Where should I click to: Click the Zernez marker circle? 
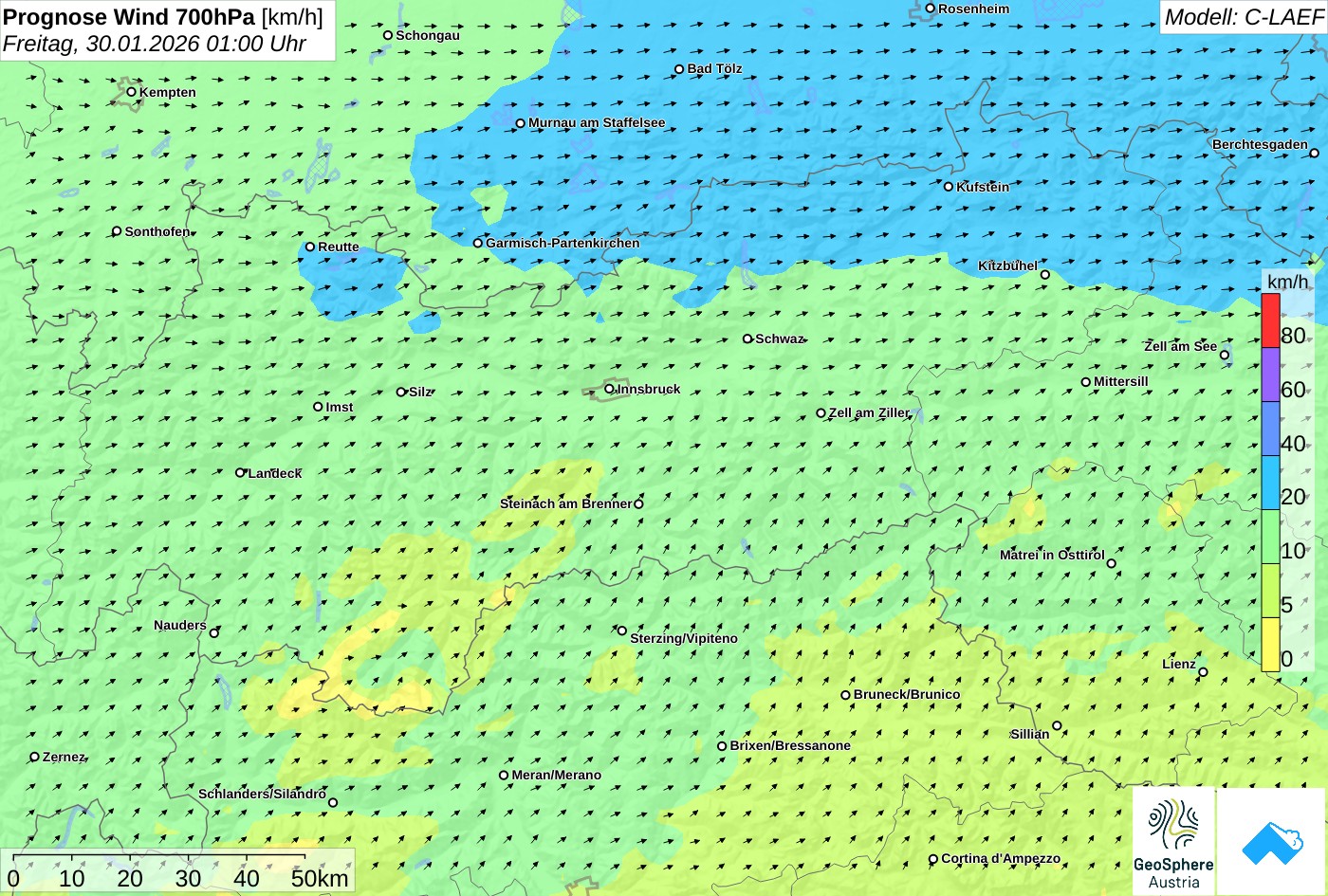pyautogui.click(x=35, y=757)
